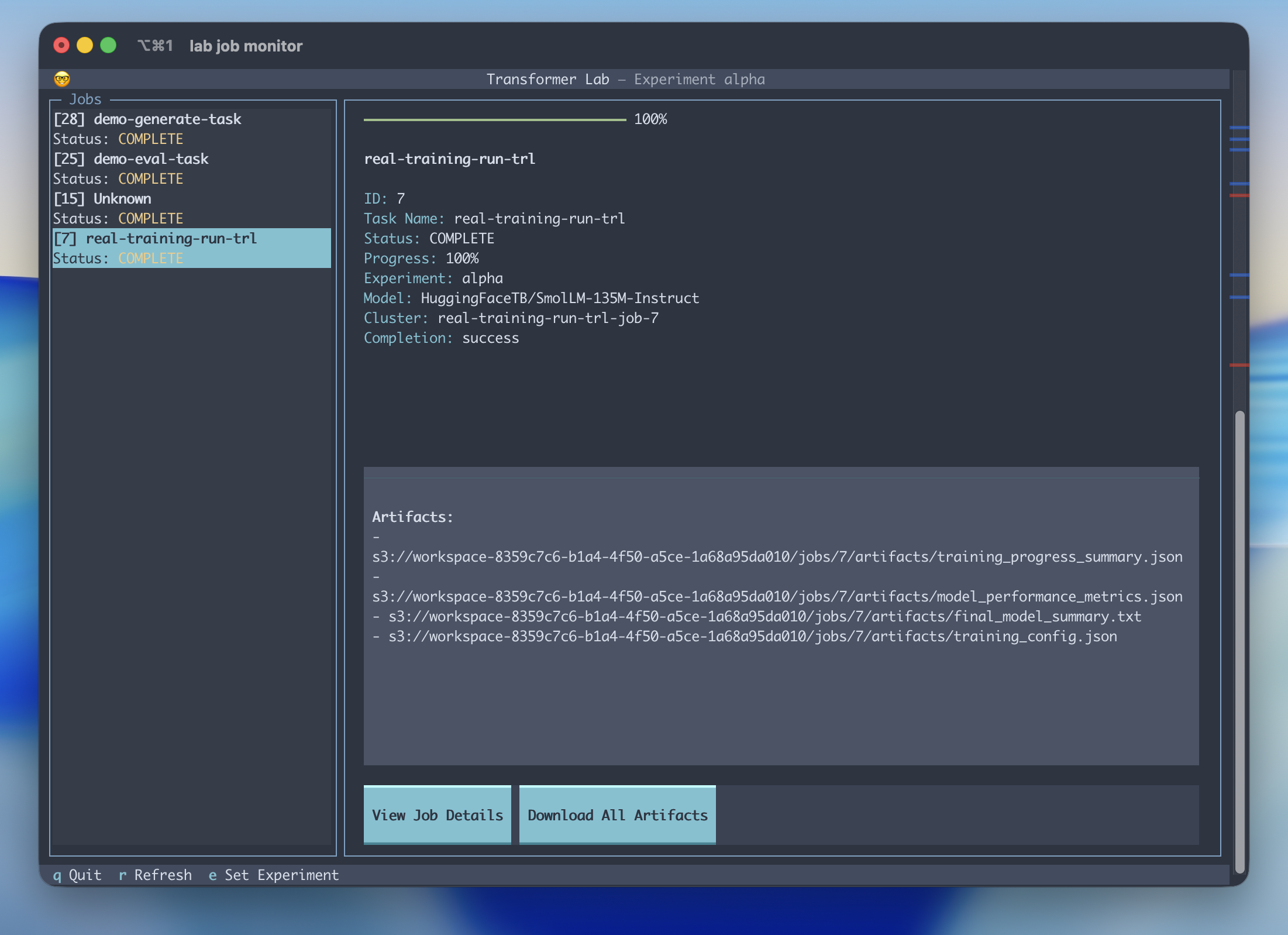Click the ⌥⌘1 shortcut indicator in titlebar
The width and height of the screenshot is (1288, 935).
click(x=155, y=45)
